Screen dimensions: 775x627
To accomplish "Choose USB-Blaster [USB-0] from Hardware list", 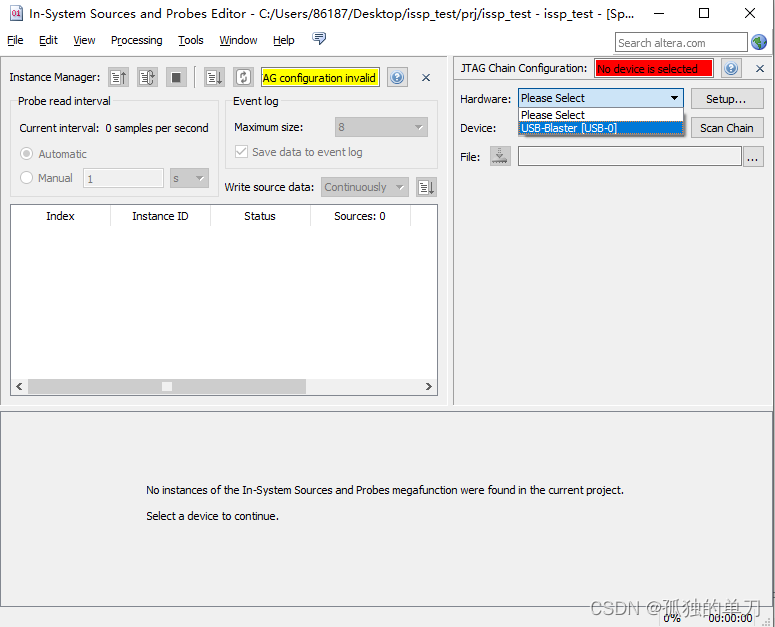I will 601,128.
